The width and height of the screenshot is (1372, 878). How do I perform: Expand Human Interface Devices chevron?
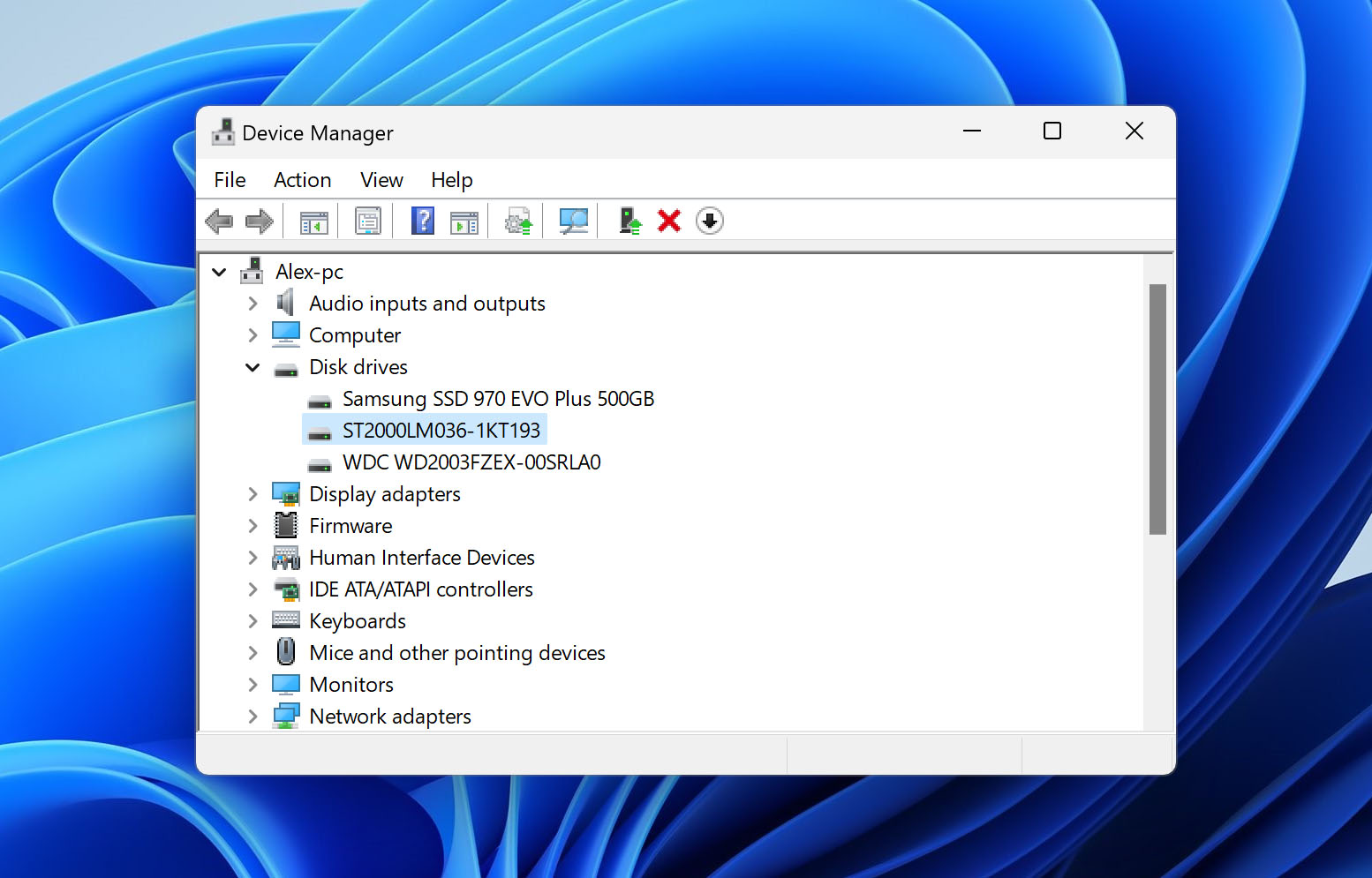253,558
